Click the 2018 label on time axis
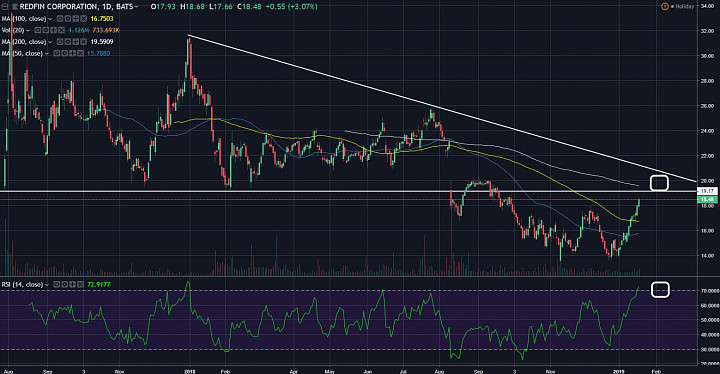The width and height of the screenshot is (720, 374). (x=190, y=371)
